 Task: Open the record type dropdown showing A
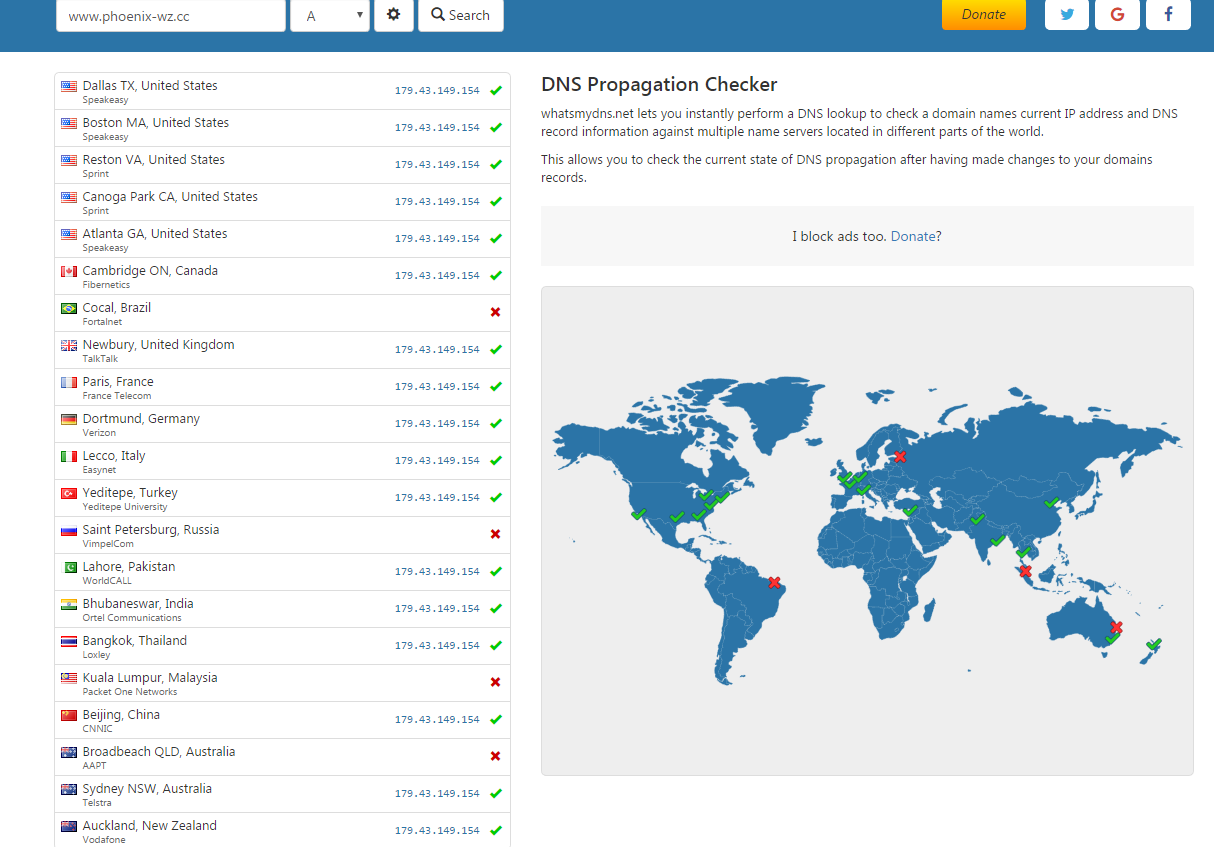pyautogui.click(x=330, y=15)
